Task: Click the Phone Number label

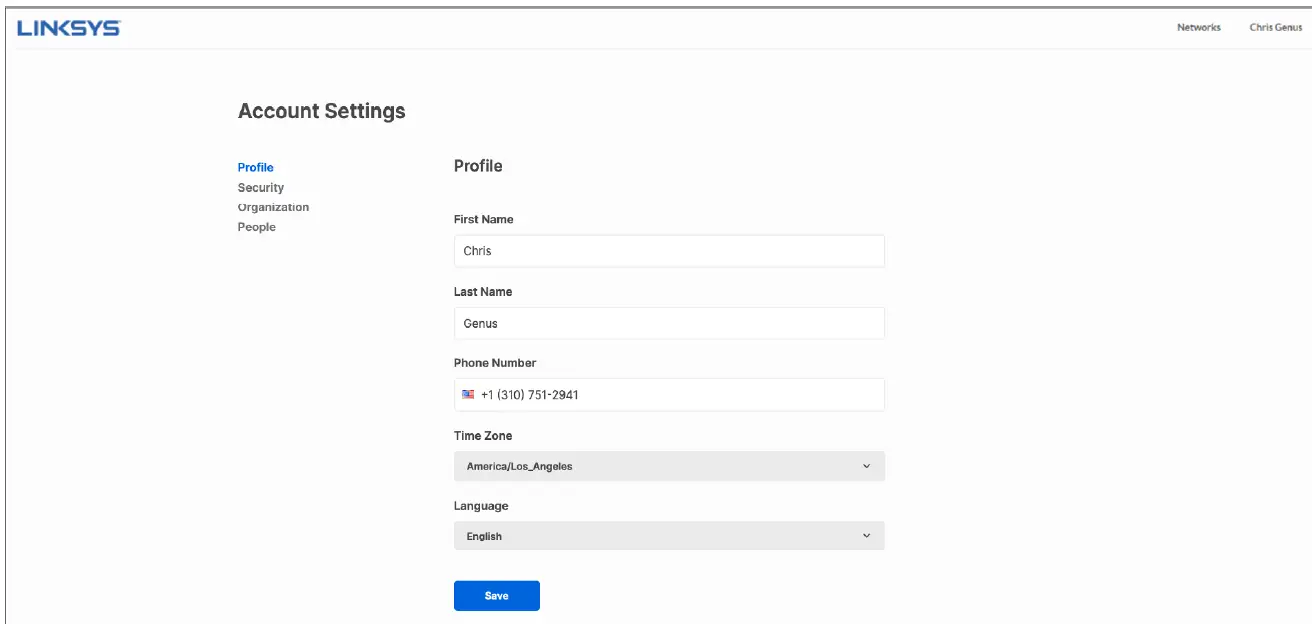Action: click(x=495, y=363)
